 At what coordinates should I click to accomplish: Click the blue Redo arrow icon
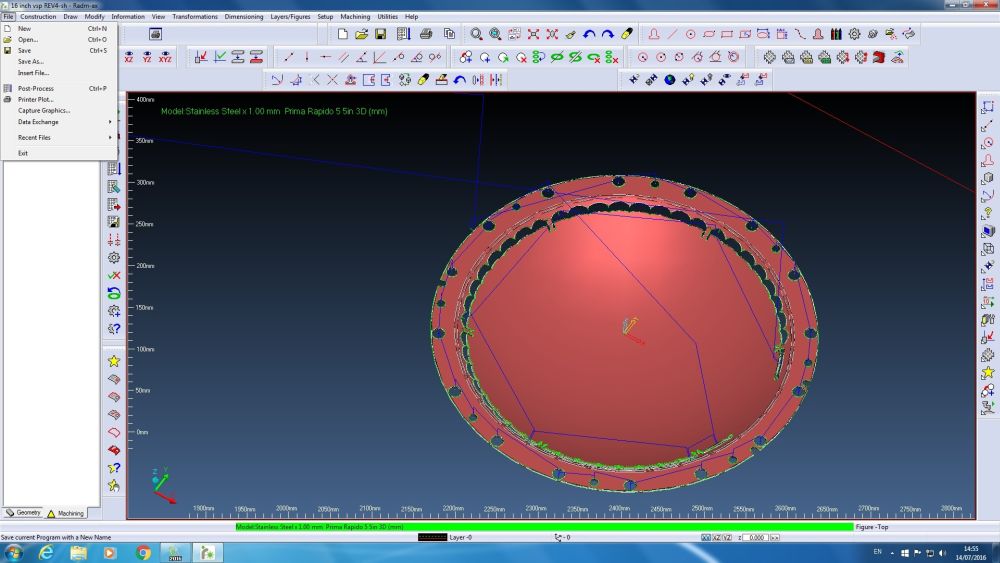[607, 34]
